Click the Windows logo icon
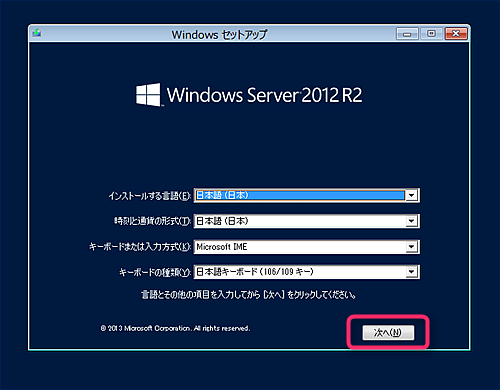The height and width of the screenshot is (390, 500). click(x=148, y=95)
